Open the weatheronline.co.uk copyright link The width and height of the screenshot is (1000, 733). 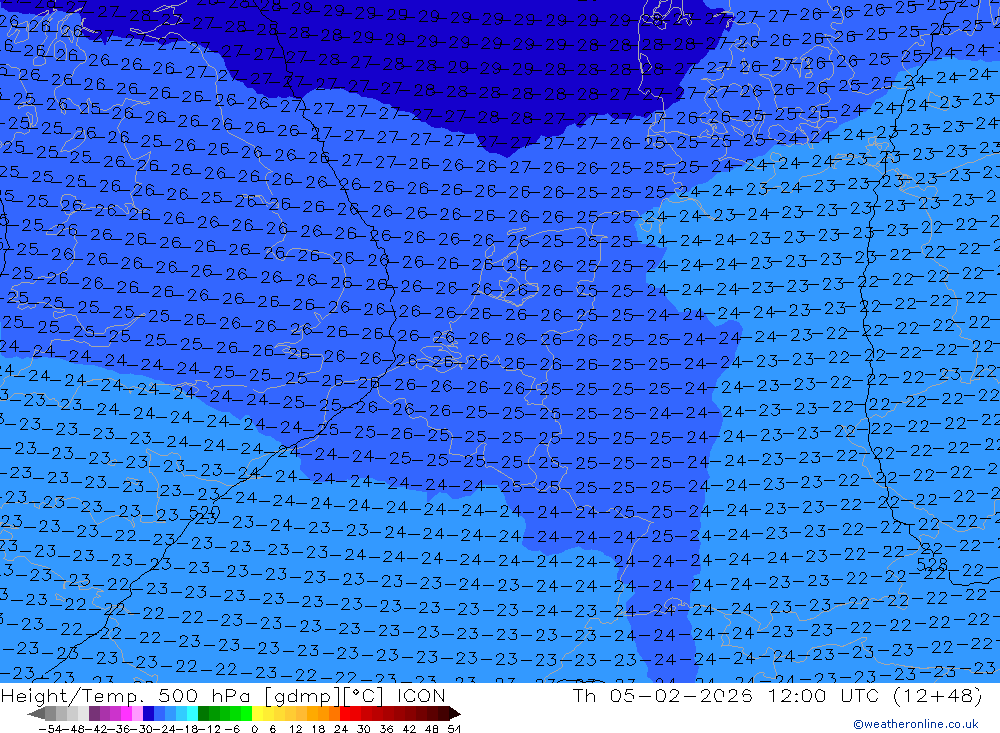(x=916, y=724)
